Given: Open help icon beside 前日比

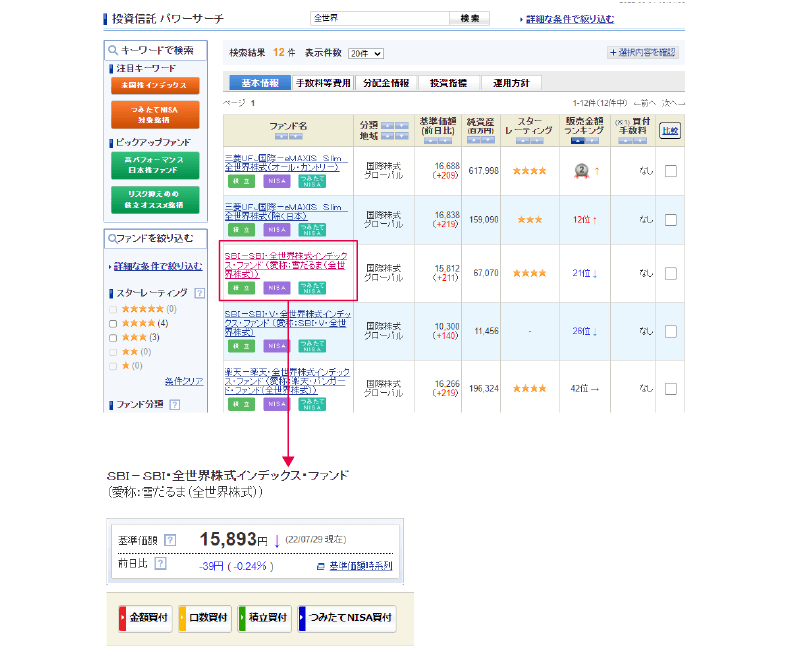Looking at the screenshot, I should 160,564.
